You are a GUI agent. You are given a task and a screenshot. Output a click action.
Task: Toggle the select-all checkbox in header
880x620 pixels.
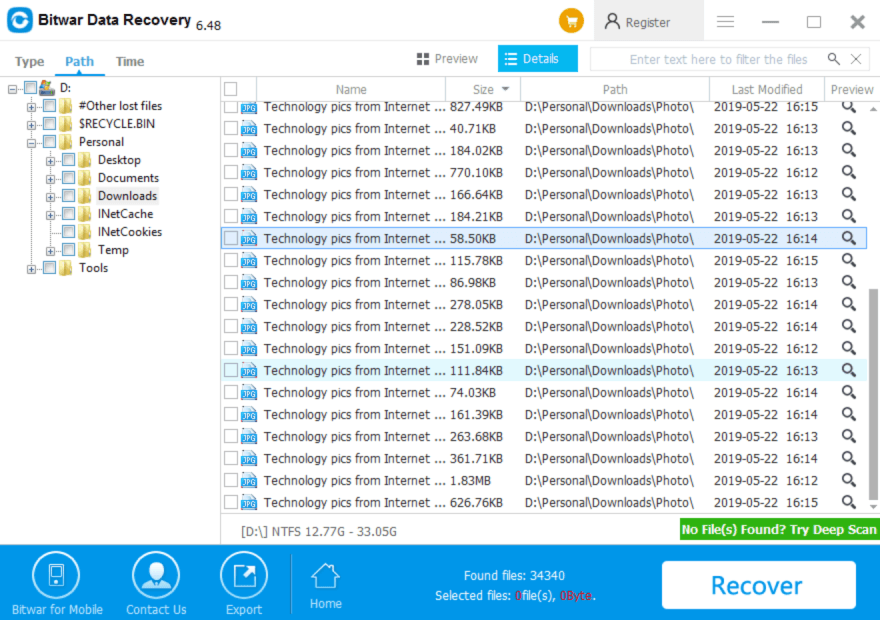tap(230, 89)
